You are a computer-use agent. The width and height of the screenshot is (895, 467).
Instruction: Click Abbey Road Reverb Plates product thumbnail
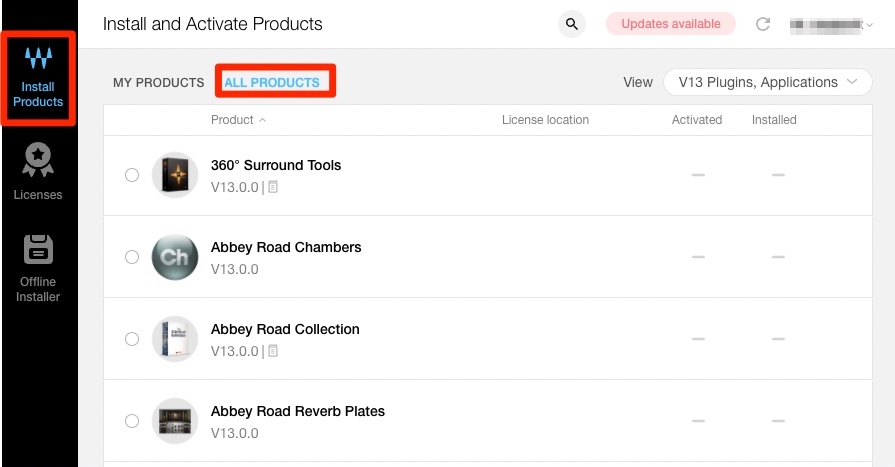(175, 421)
